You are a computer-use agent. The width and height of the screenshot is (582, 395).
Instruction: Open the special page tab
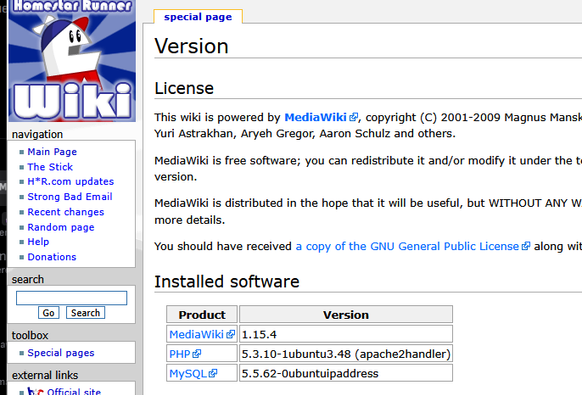pos(198,17)
